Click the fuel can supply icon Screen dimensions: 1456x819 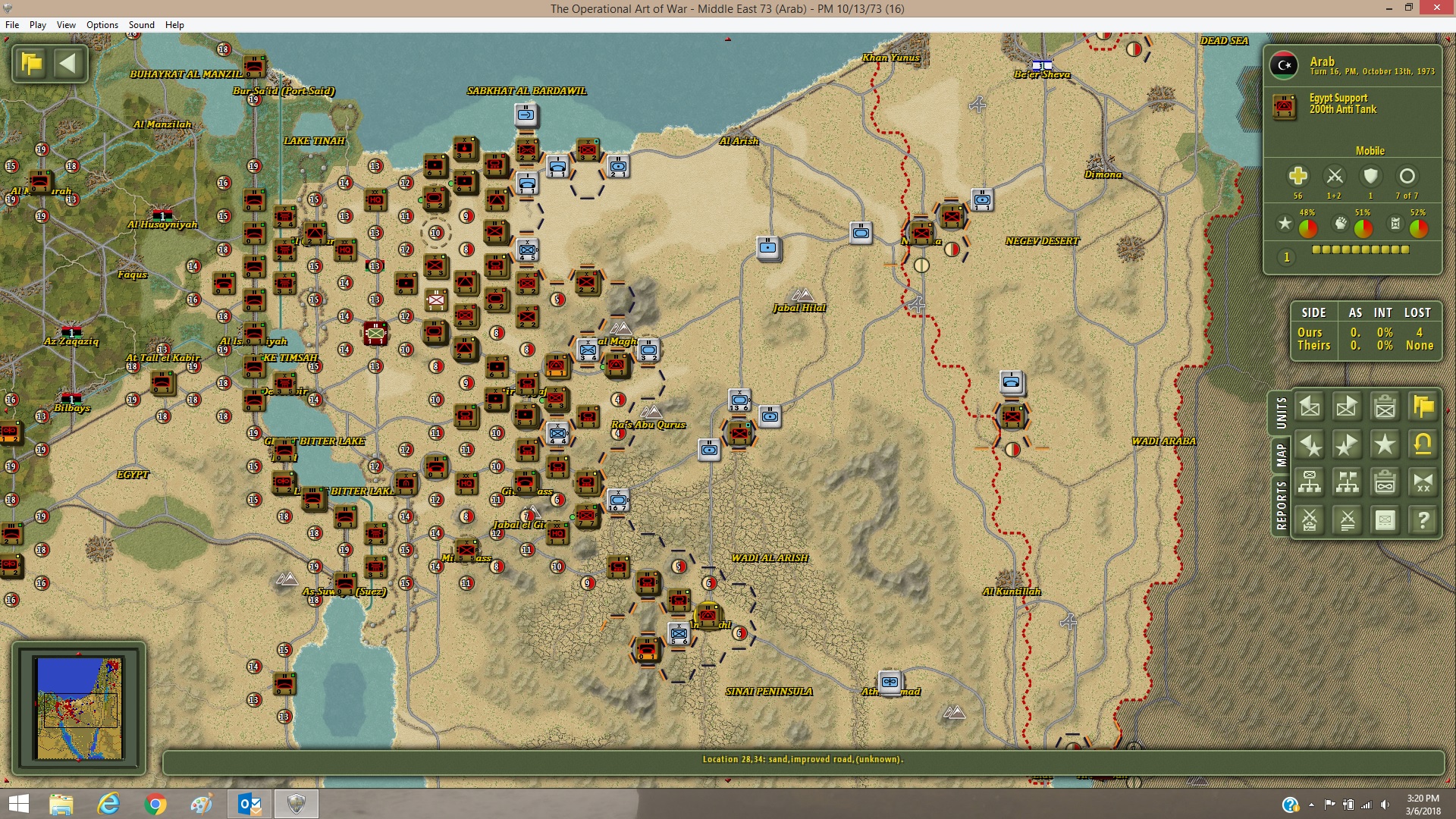1395,223
